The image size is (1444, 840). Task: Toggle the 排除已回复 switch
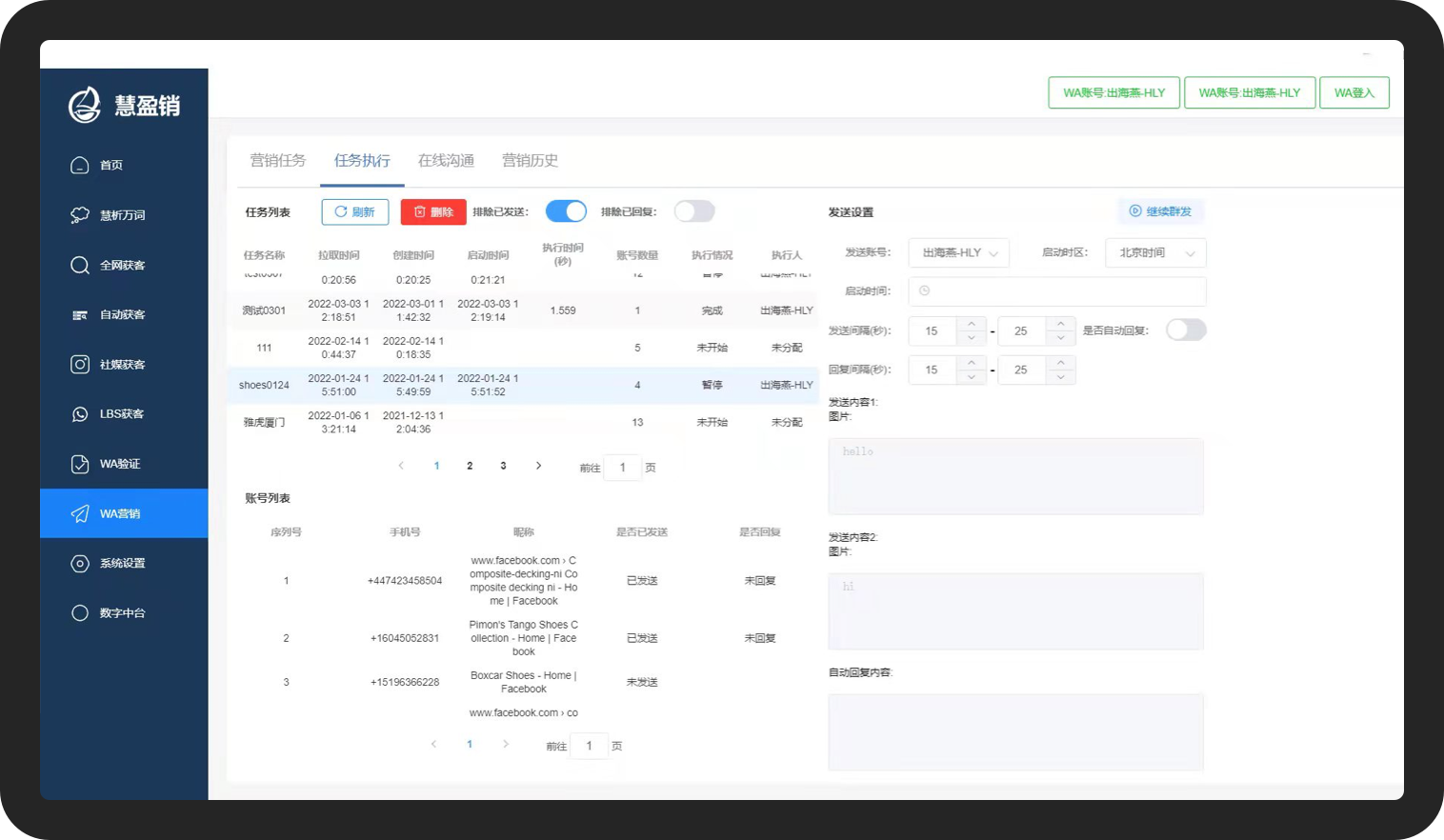694,211
